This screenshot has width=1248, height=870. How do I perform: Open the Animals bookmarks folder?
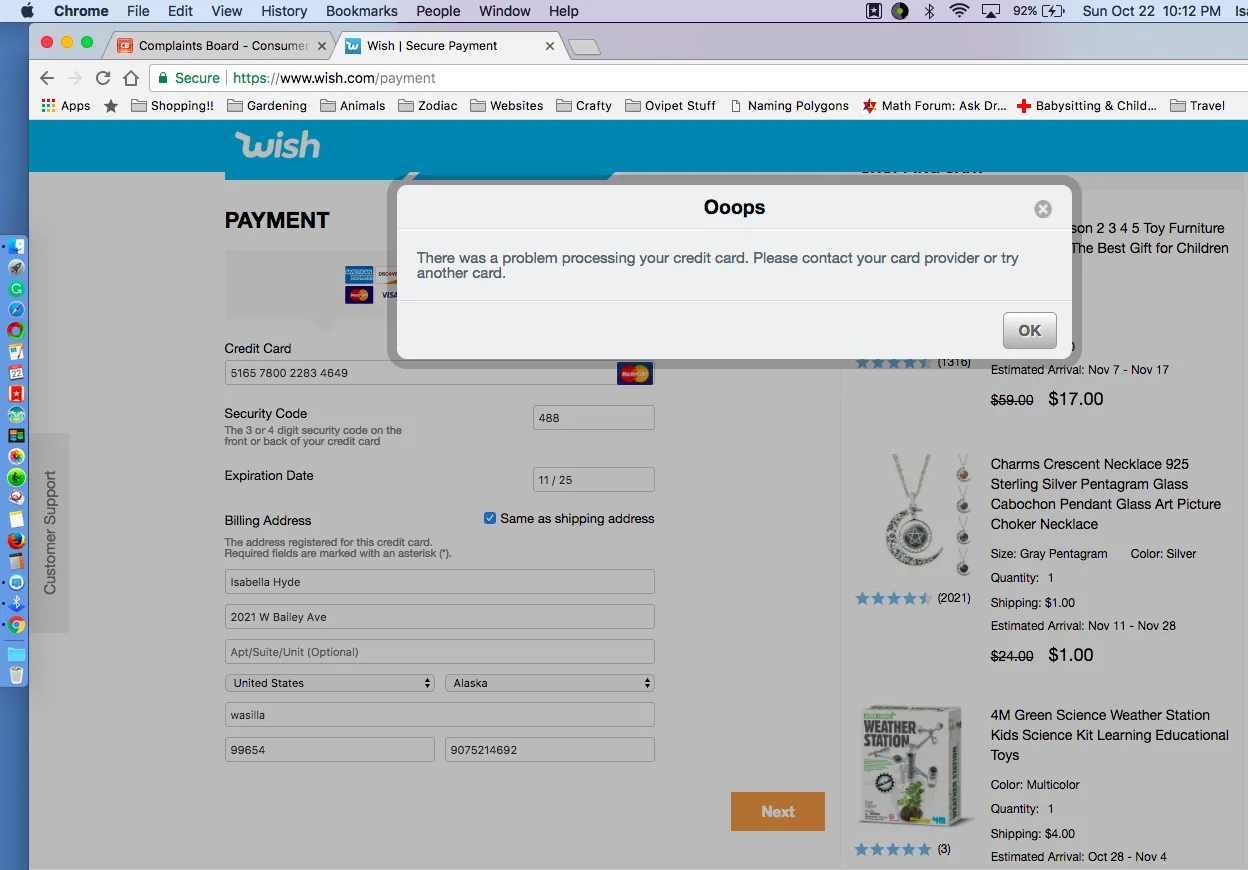click(x=353, y=106)
